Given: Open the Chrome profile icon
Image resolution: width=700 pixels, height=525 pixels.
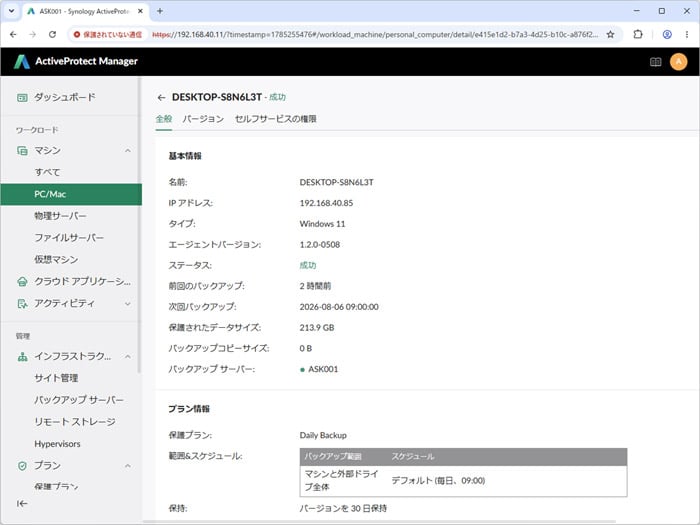Looking at the screenshot, I should point(667,34).
